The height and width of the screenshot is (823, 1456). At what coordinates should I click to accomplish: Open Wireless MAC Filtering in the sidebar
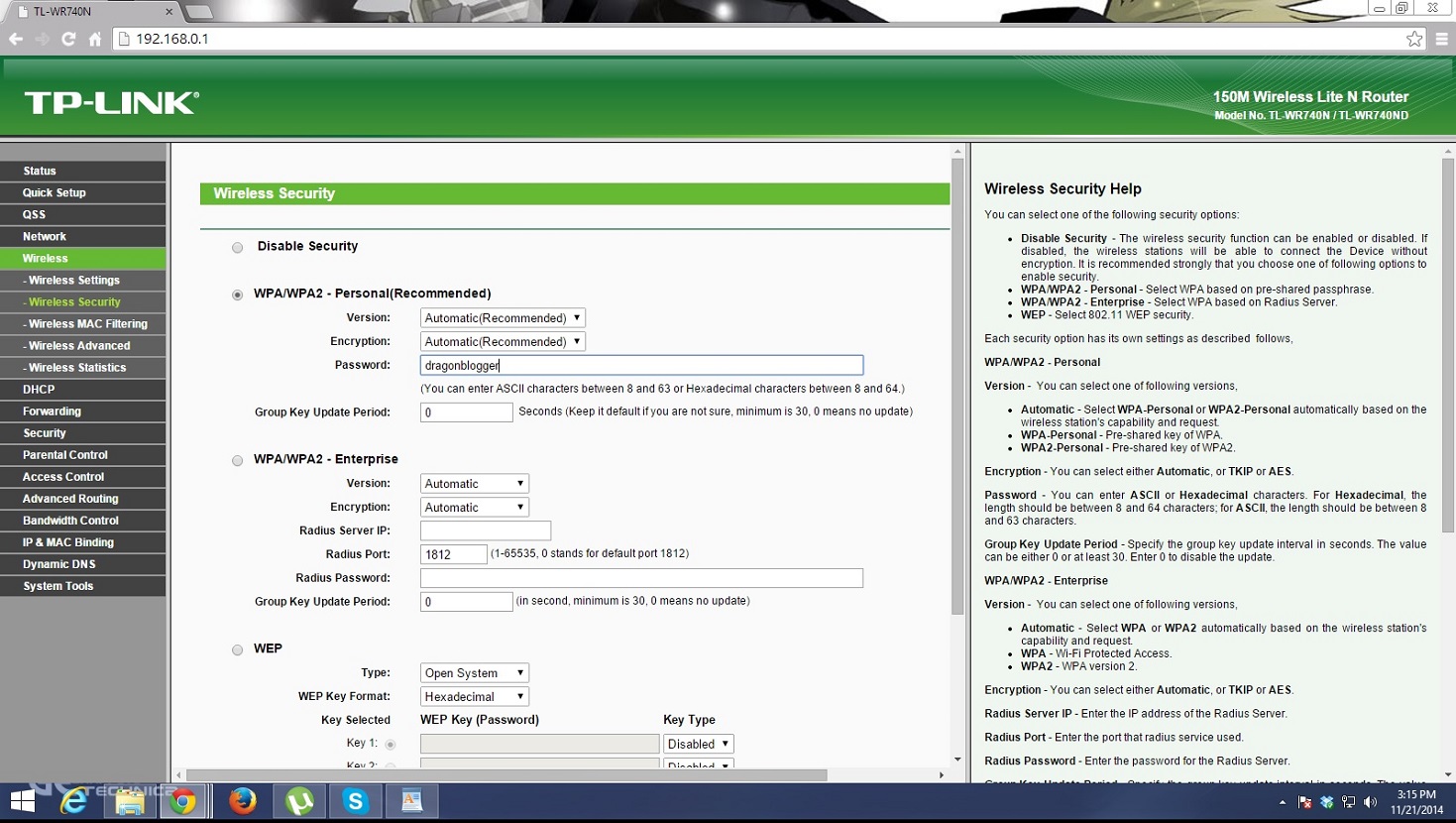click(87, 324)
